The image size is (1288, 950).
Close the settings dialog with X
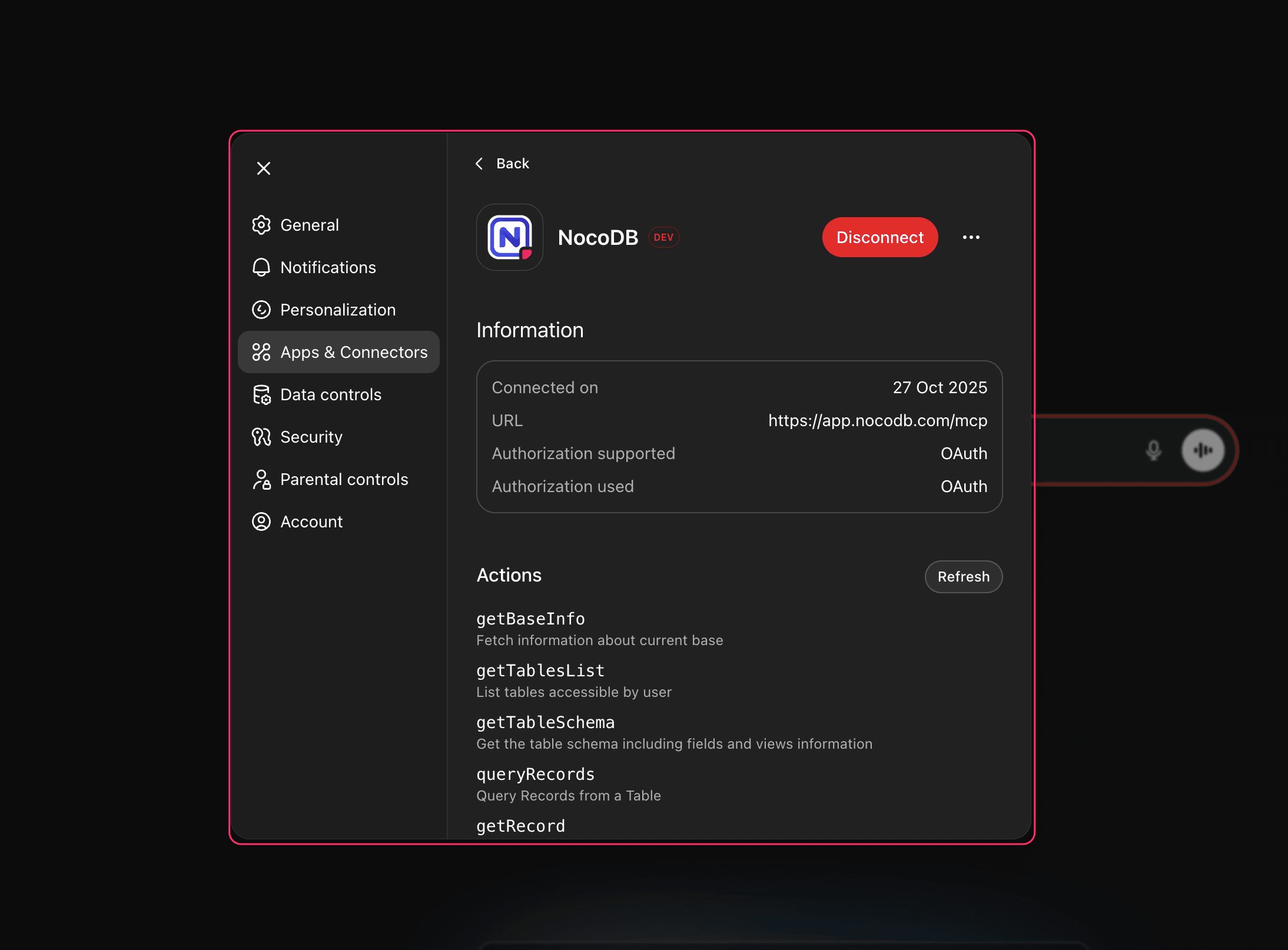pos(264,168)
